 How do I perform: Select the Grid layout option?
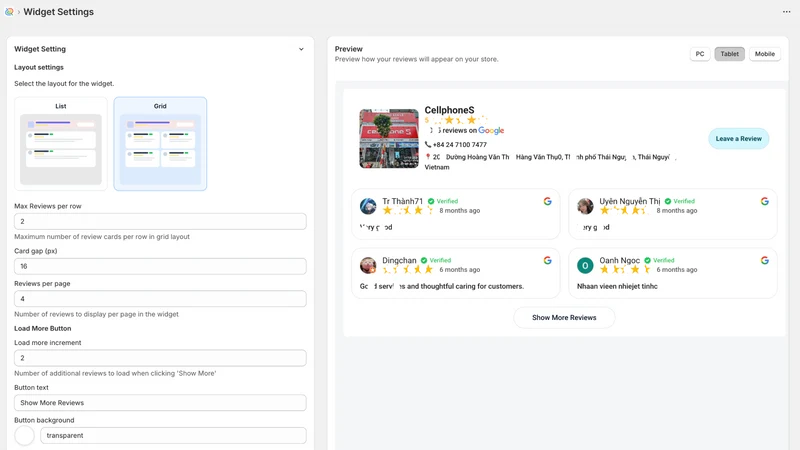click(x=160, y=143)
